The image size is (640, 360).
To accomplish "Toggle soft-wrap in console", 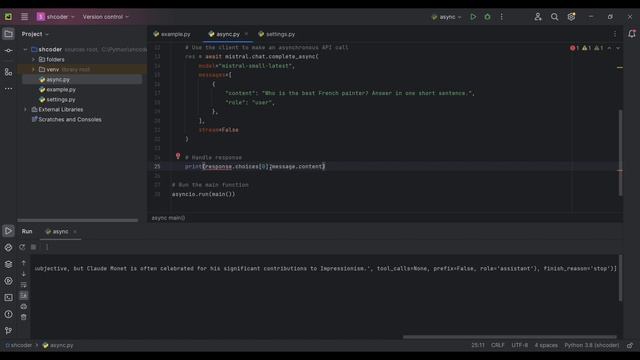I will pos(24,284).
